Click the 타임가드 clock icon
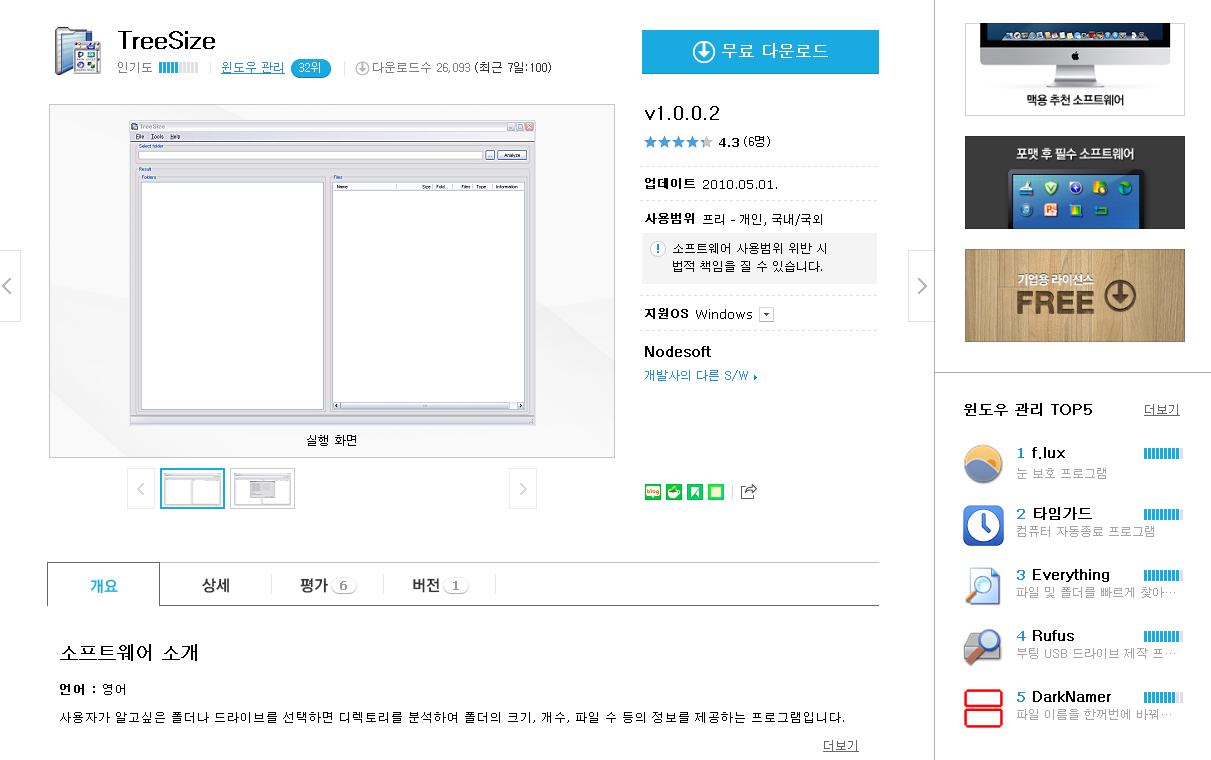This screenshot has height=760, width=1211. pos(983,525)
